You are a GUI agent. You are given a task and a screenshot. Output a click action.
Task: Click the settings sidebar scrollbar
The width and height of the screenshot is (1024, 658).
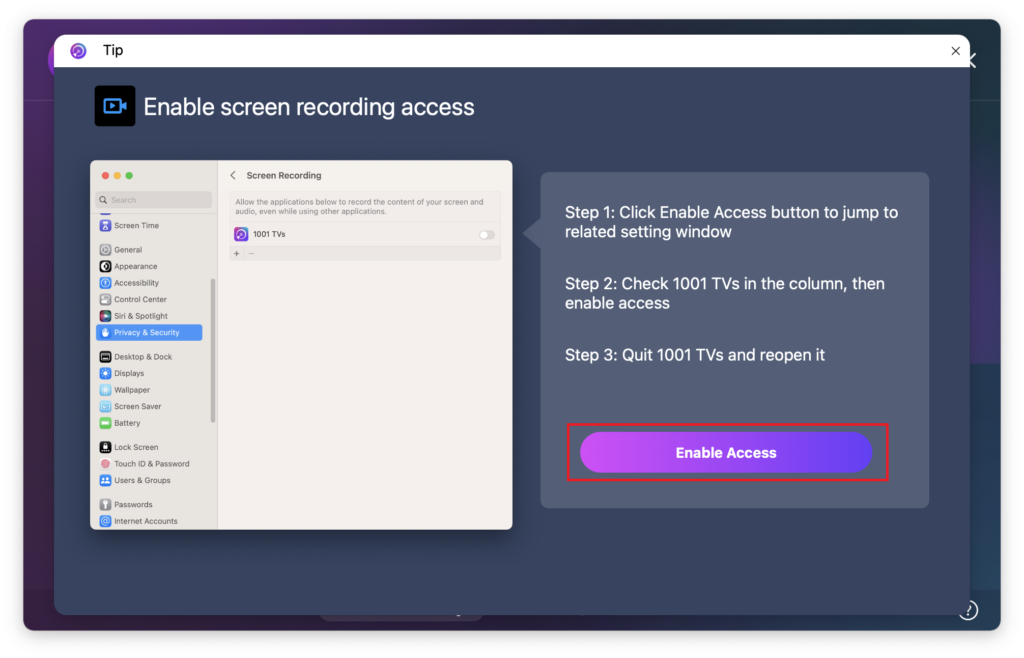click(x=212, y=350)
